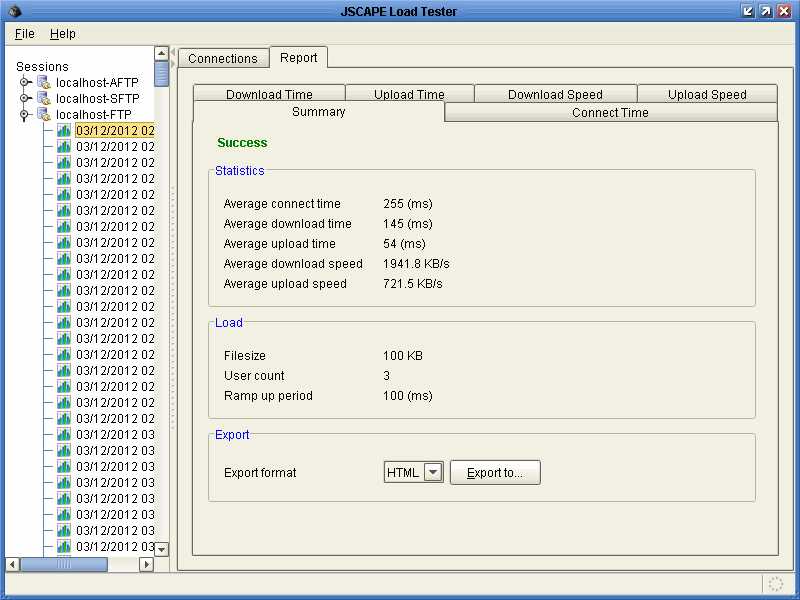Click the Average upload speed label
This screenshot has width=800, height=600.
pyautogui.click(x=285, y=283)
